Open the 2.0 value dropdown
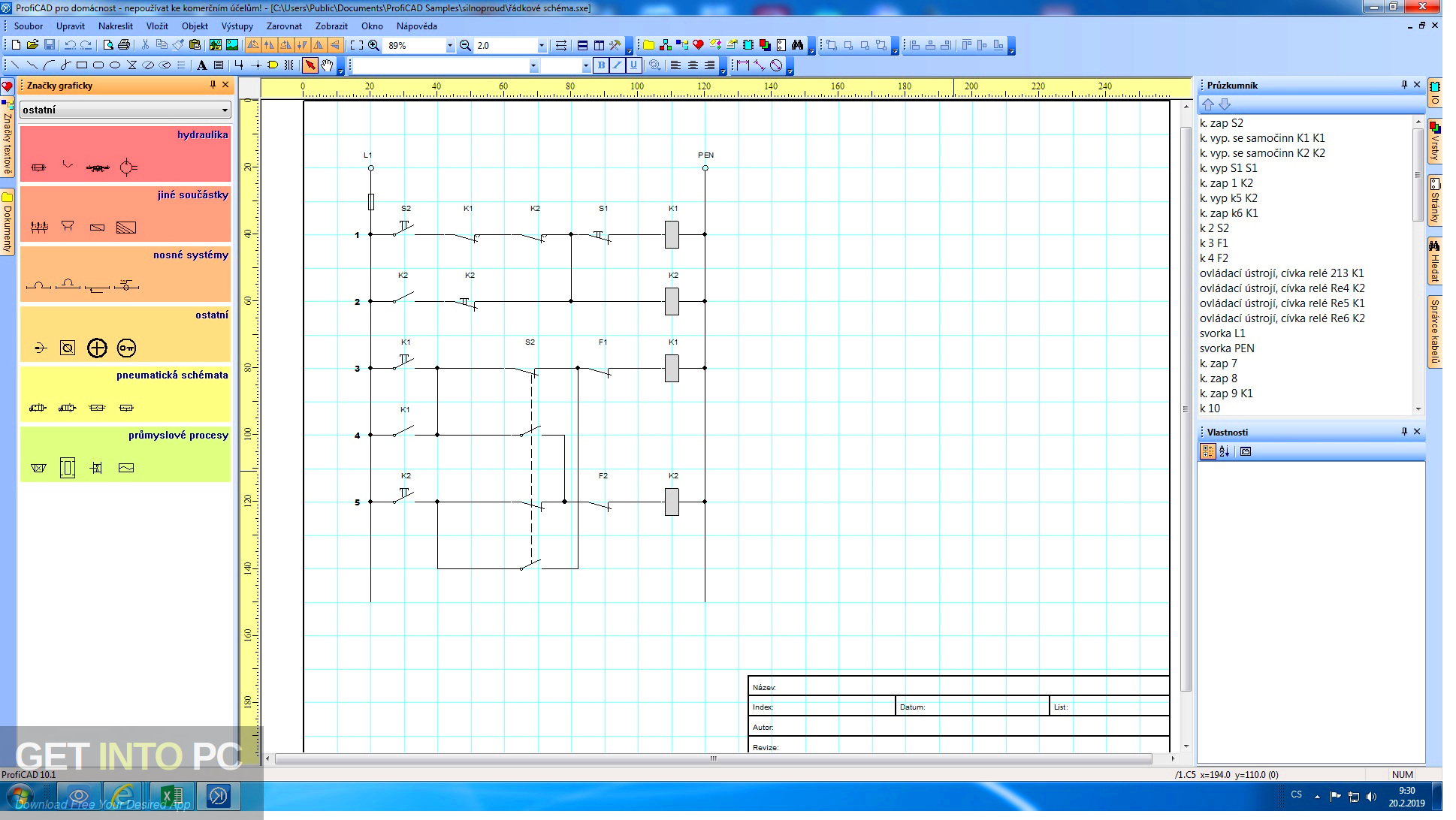 click(x=542, y=46)
